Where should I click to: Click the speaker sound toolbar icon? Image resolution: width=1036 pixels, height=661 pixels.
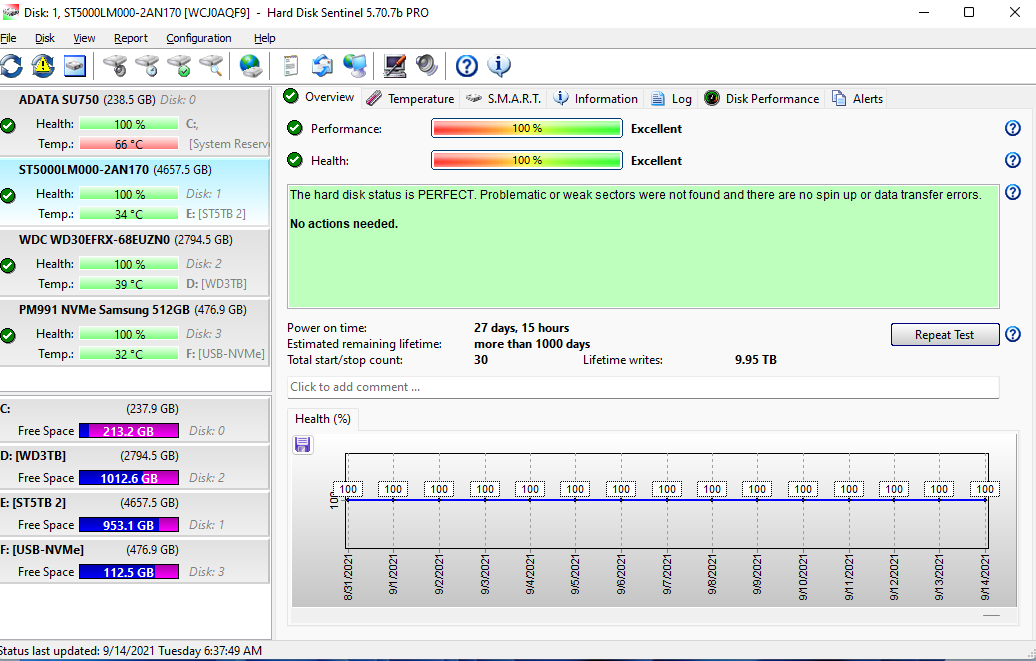(427, 65)
